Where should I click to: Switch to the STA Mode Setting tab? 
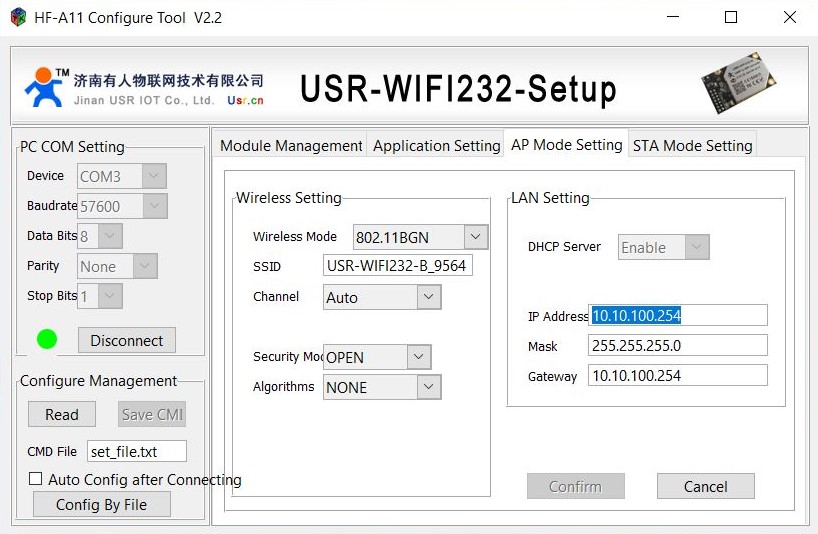click(x=692, y=145)
